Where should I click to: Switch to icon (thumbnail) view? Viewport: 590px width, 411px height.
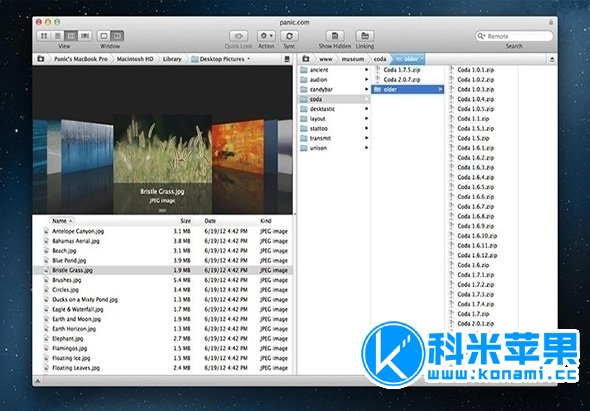click(44, 36)
